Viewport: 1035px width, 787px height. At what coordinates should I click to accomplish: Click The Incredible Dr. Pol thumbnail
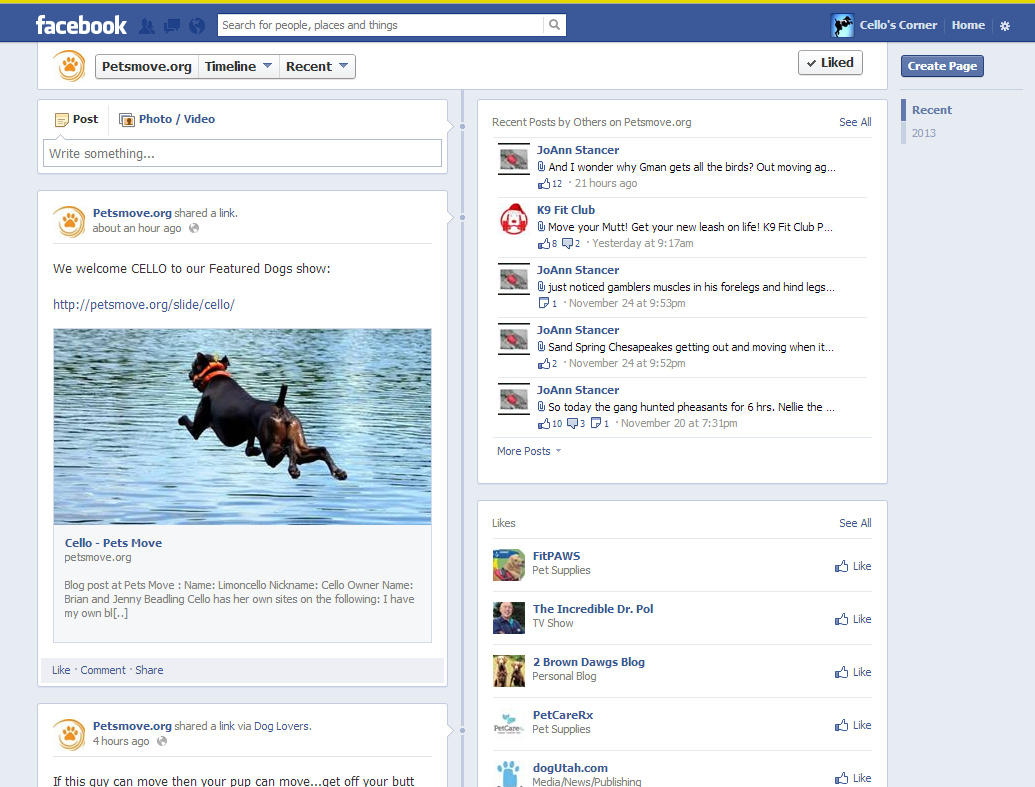point(509,617)
